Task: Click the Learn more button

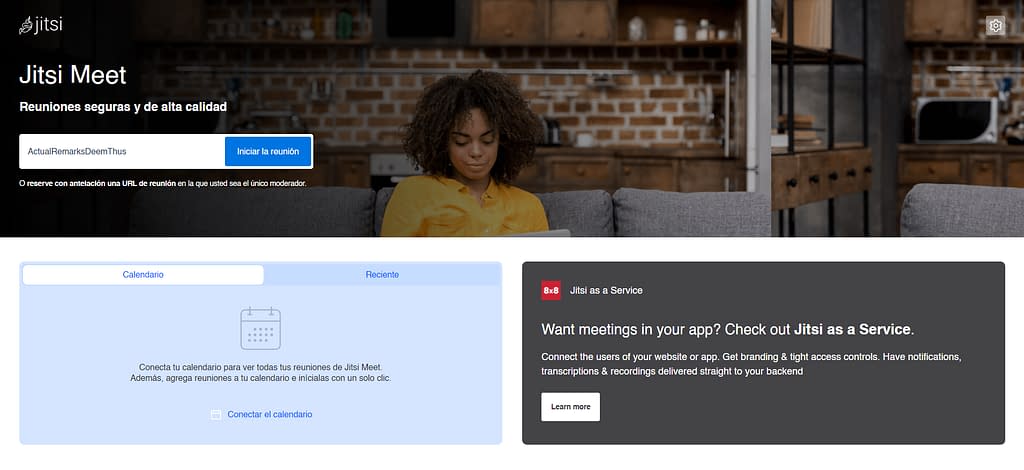Action: pos(570,407)
